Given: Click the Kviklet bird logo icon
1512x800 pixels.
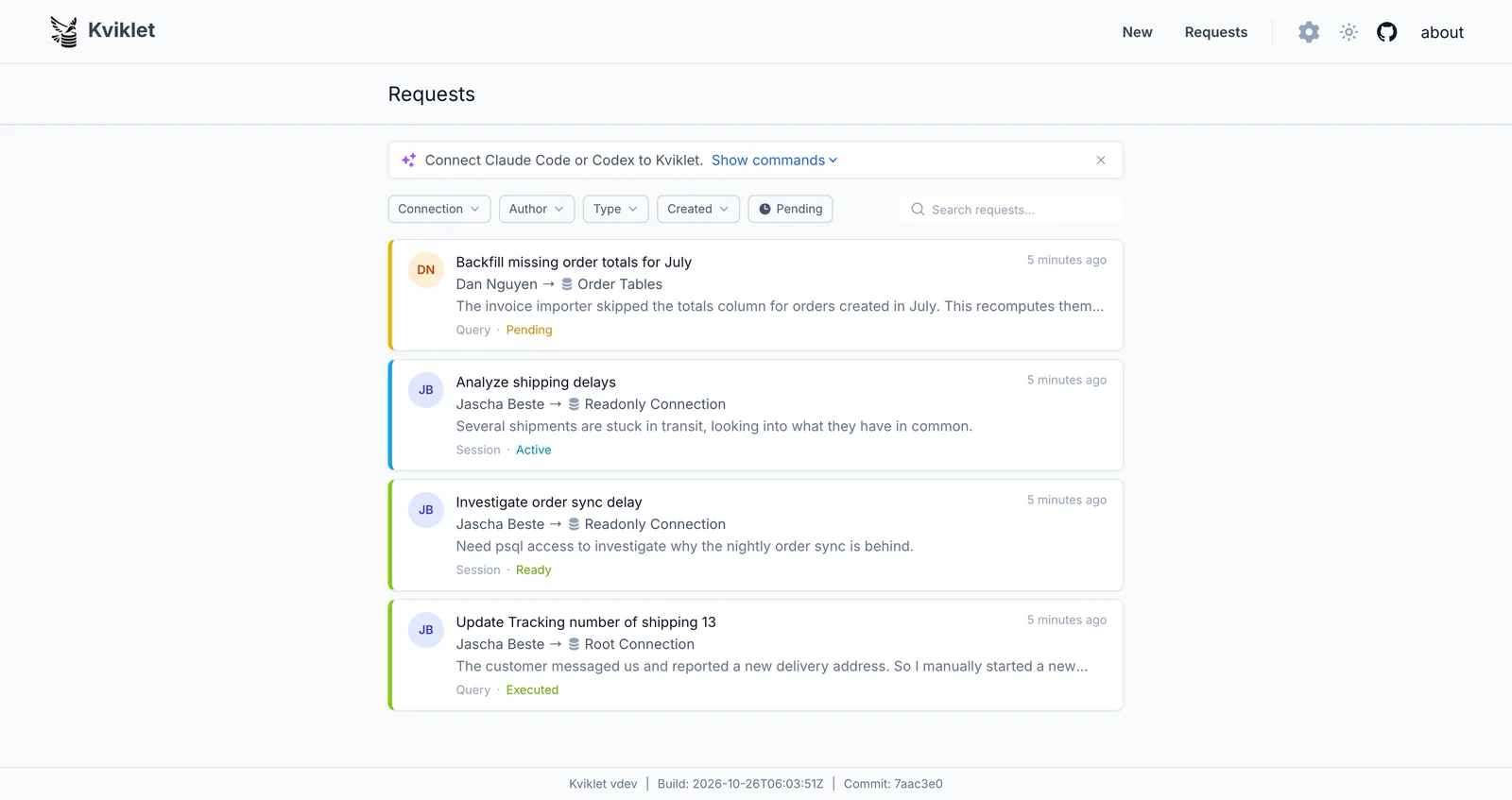Looking at the screenshot, I should coord(63,32).
